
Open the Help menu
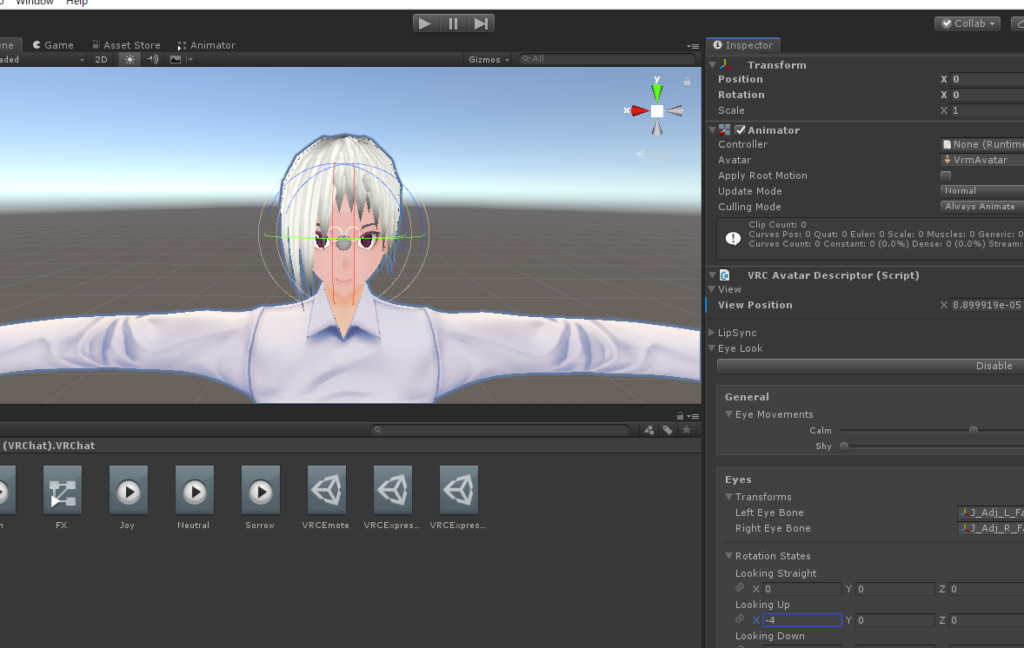[76, 3]
